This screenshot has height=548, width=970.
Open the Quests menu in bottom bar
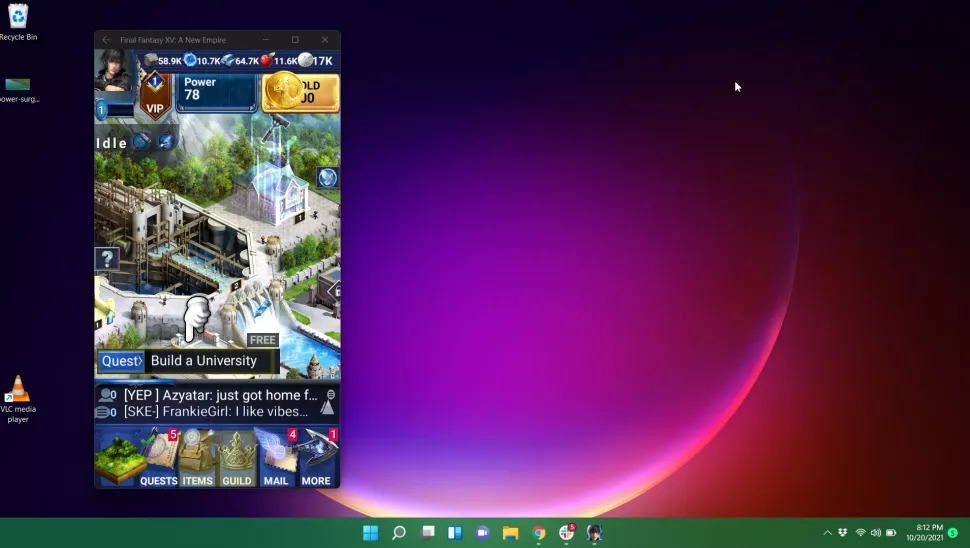[x=157, y=460]
